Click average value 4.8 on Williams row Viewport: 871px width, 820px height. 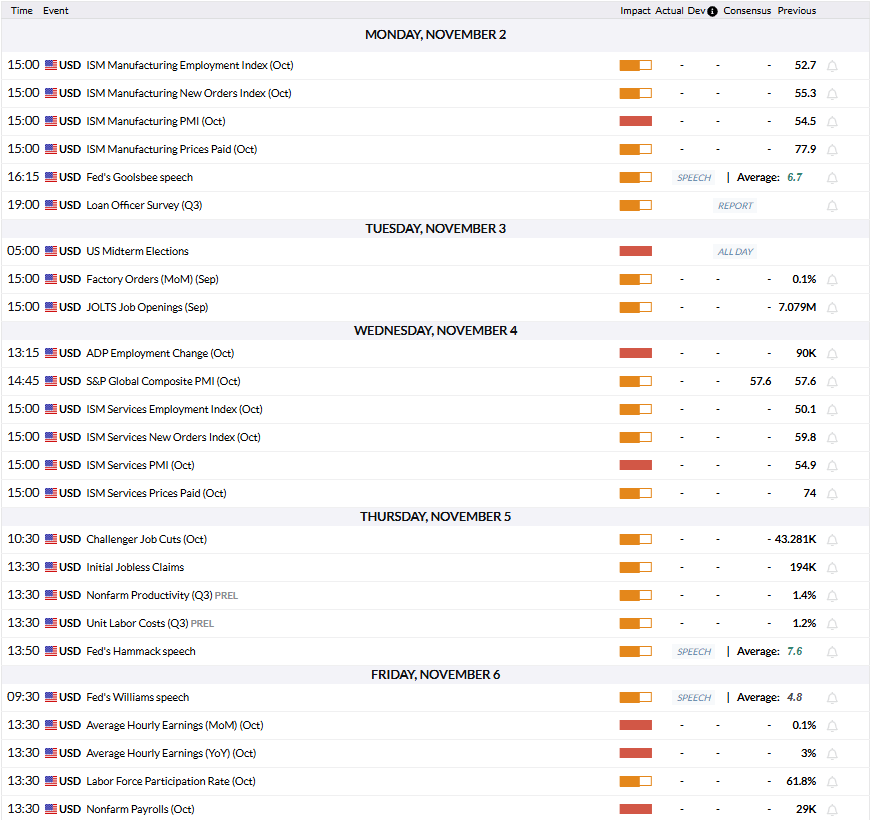(794, 697)
